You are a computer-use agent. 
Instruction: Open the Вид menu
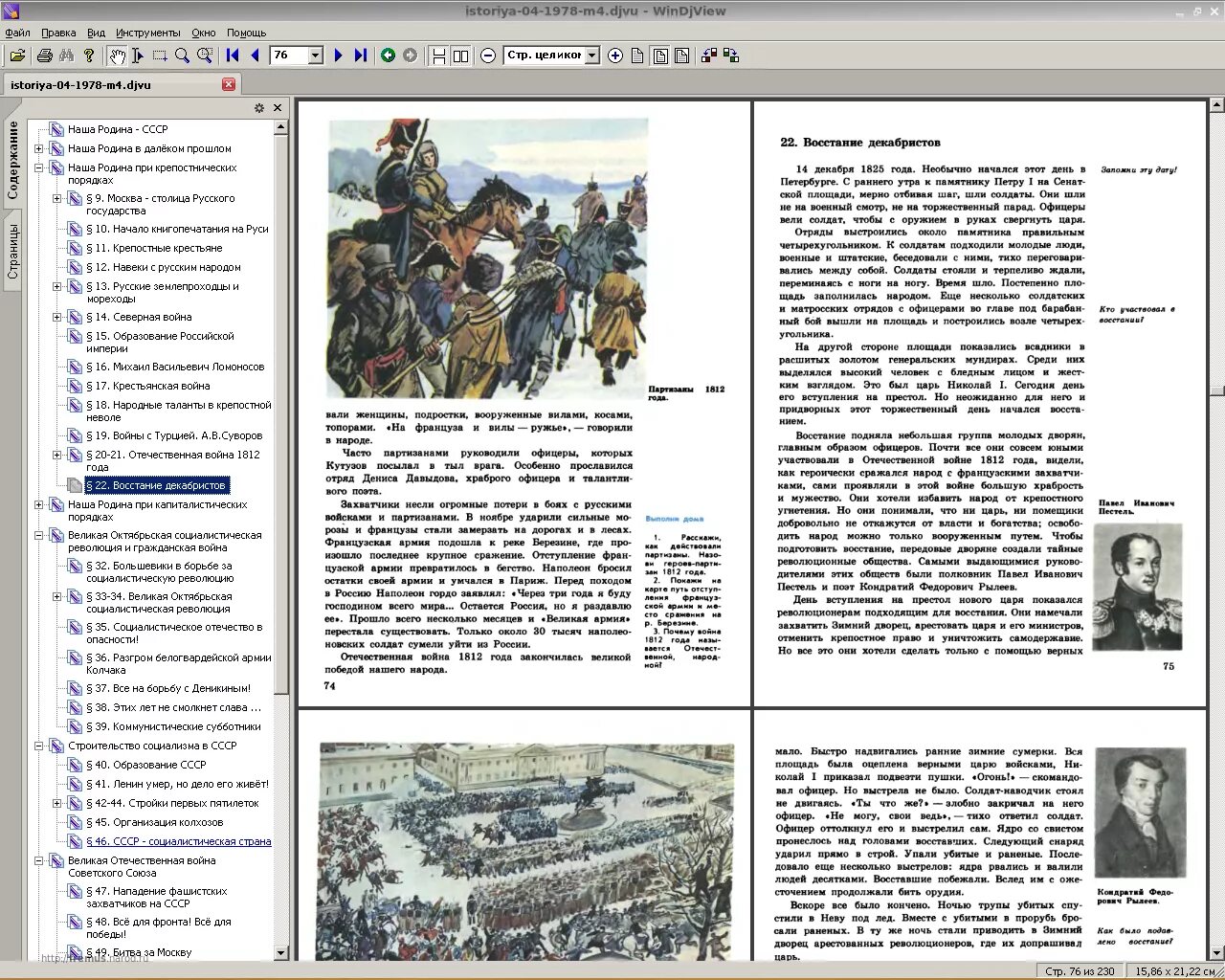[96, 33]
